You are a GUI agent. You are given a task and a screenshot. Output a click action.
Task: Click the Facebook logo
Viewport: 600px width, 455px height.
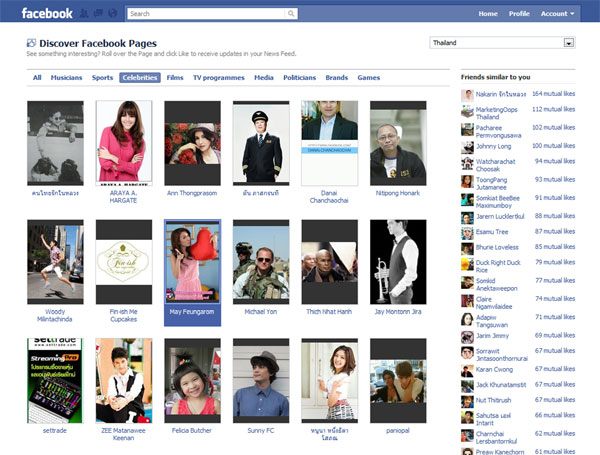pos(47,13)
